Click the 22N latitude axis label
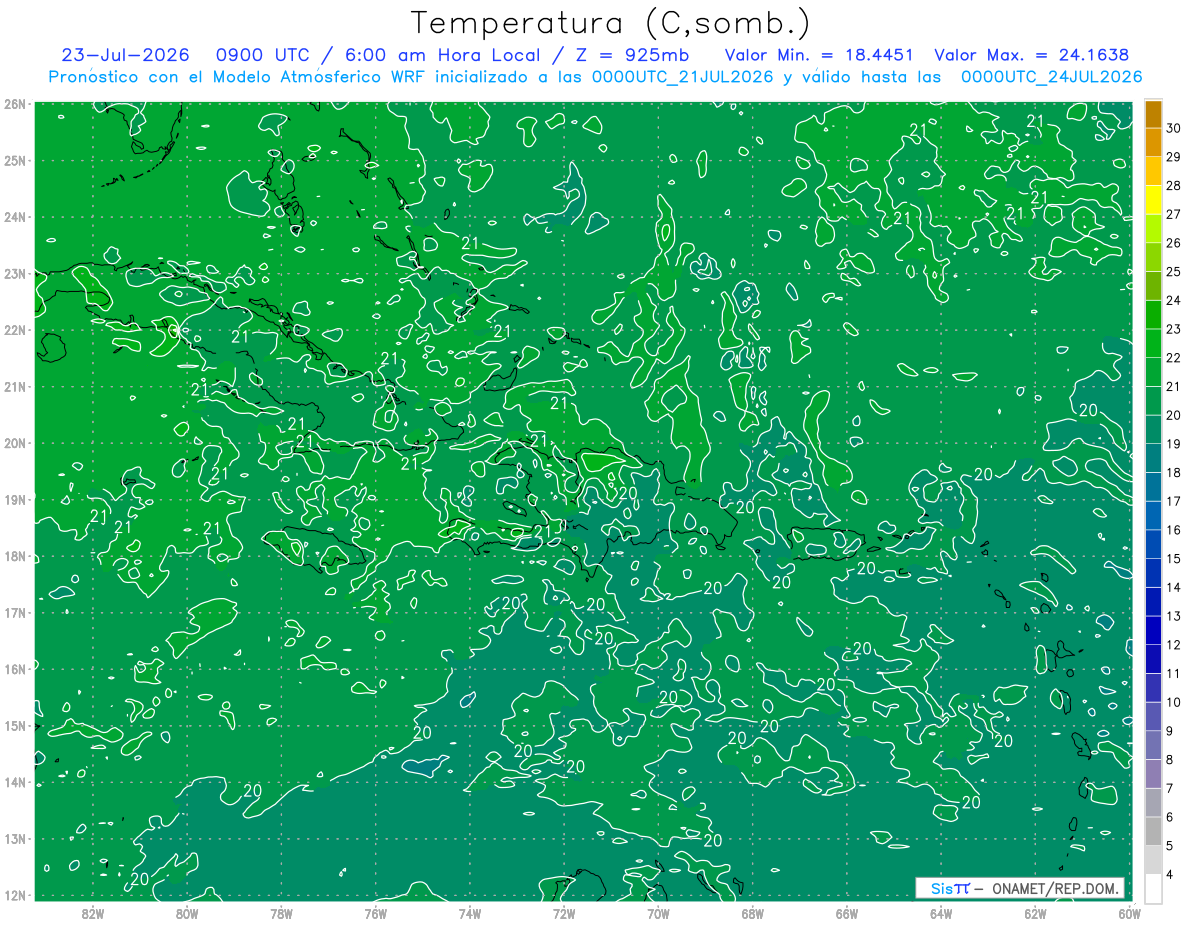The image size is (1200, 927). [15, 330]
